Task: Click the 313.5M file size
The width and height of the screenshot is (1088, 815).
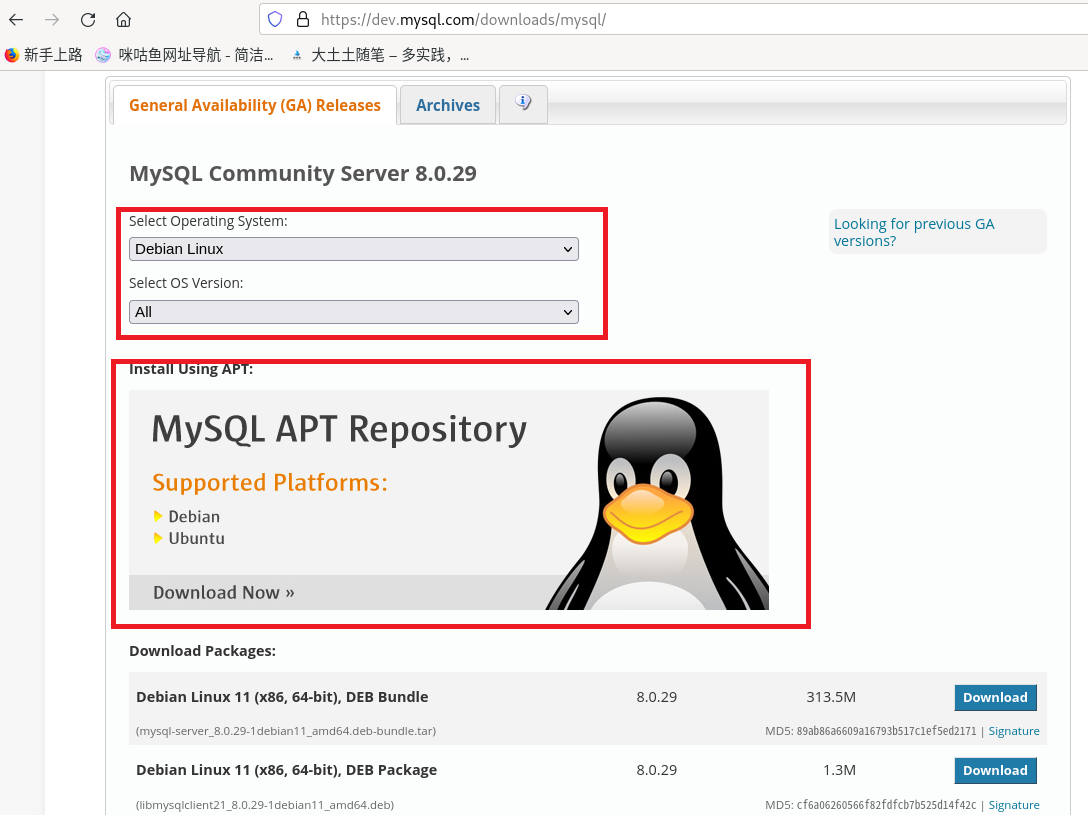Action: coord(831,697)
